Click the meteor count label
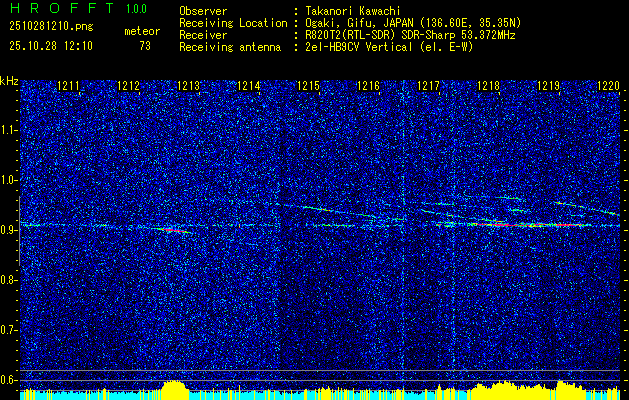Image resolution: width=629 pixels, height=400 pixels. (x=142, y=31)
